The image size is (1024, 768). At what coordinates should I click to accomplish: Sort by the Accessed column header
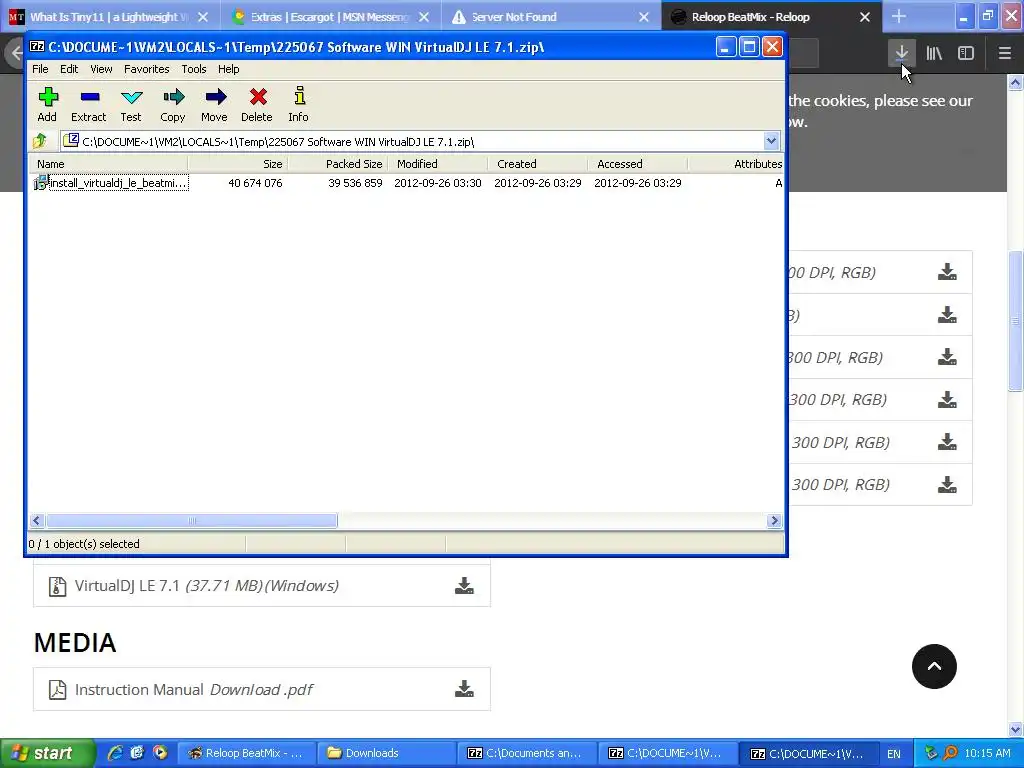[637, 164]
